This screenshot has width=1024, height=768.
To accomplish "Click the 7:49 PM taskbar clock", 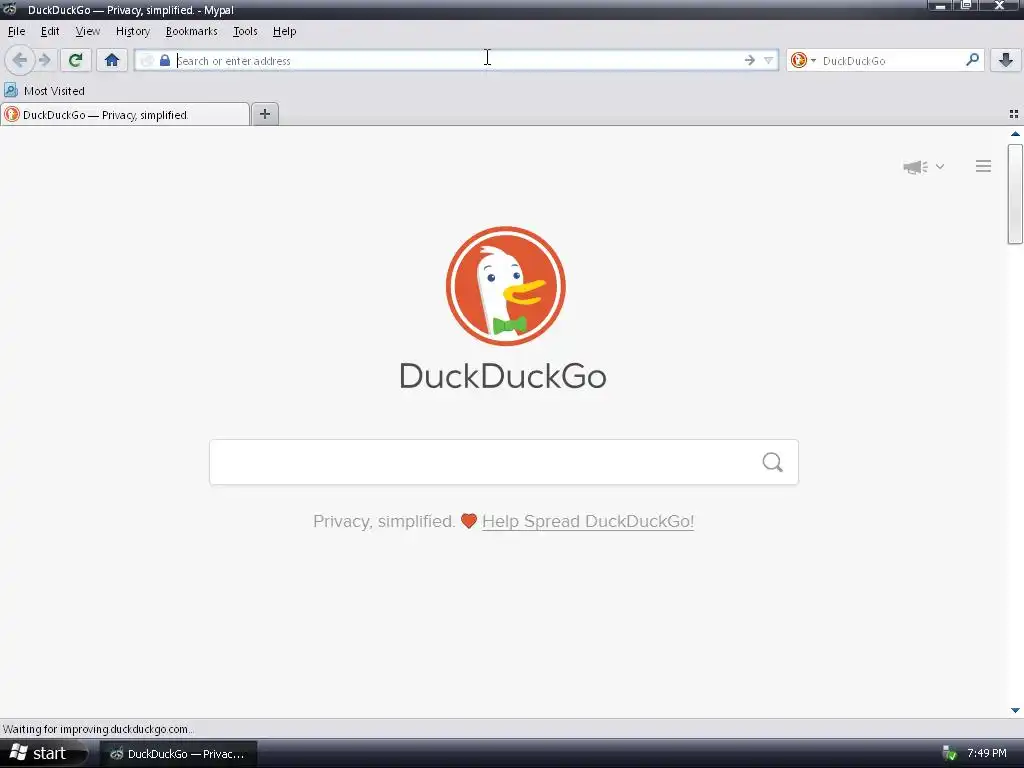I will click(x=987, y=753).
